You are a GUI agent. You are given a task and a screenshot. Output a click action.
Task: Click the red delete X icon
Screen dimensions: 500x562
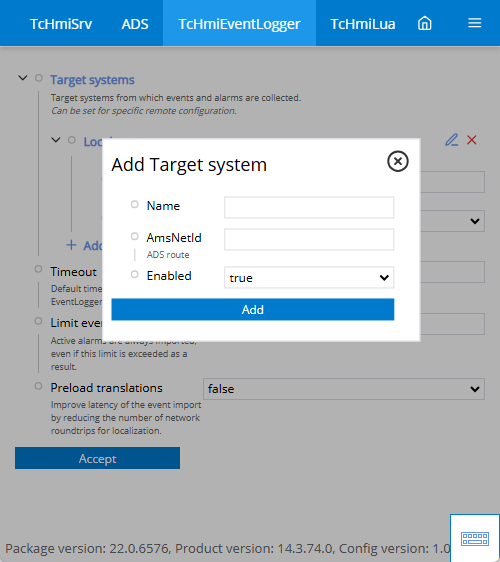tap(472, 140)
